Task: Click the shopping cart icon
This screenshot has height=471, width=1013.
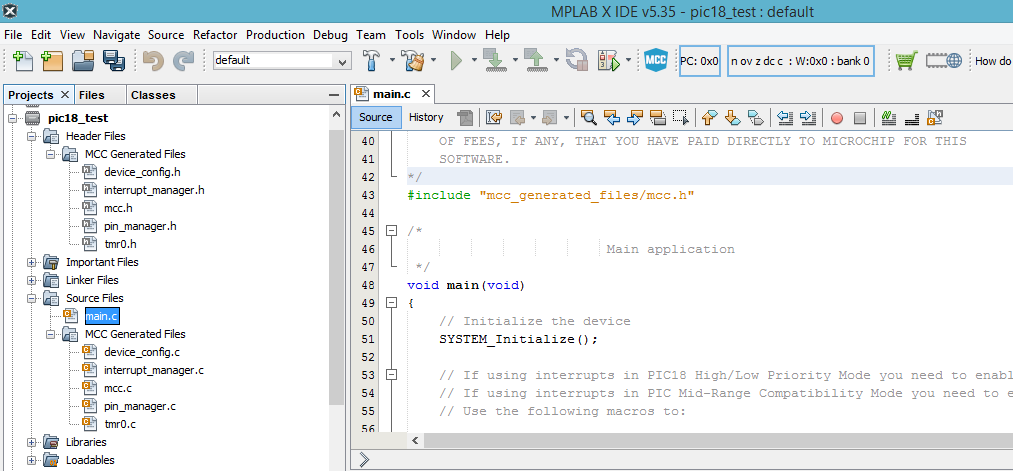Action: pos(906,60)
